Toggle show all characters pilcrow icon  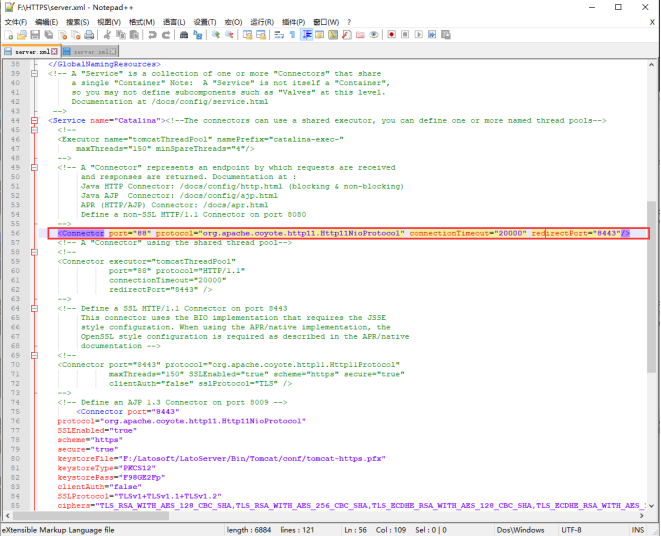tap(293, 35)
